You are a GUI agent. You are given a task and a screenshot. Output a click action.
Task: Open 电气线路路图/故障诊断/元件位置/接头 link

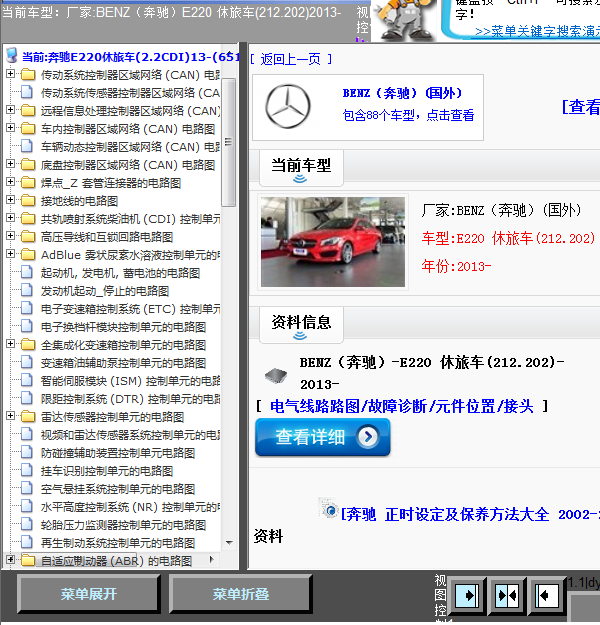401,406
